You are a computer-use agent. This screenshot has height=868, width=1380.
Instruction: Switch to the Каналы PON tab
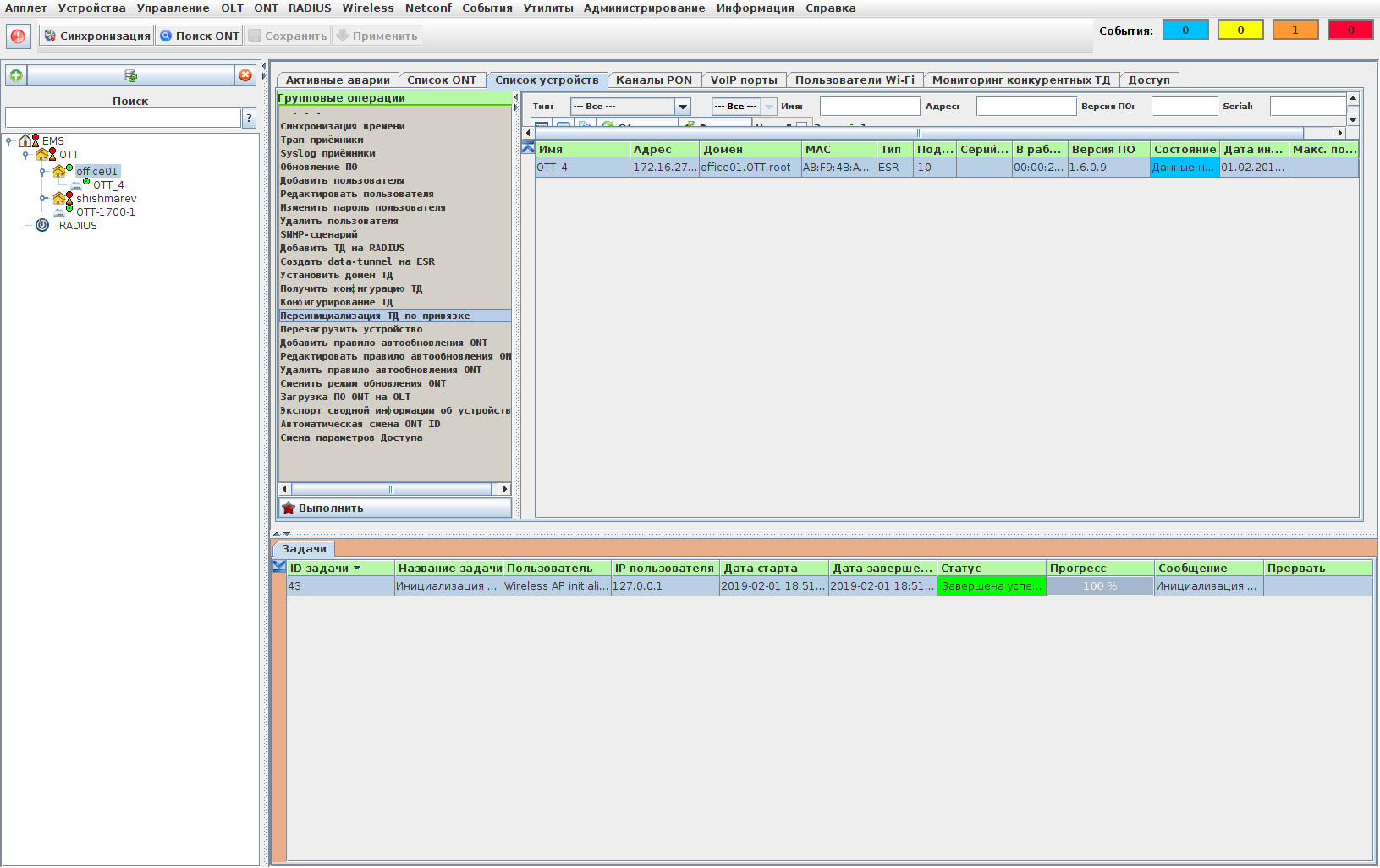pyautogui.click(x=654, y=80)
